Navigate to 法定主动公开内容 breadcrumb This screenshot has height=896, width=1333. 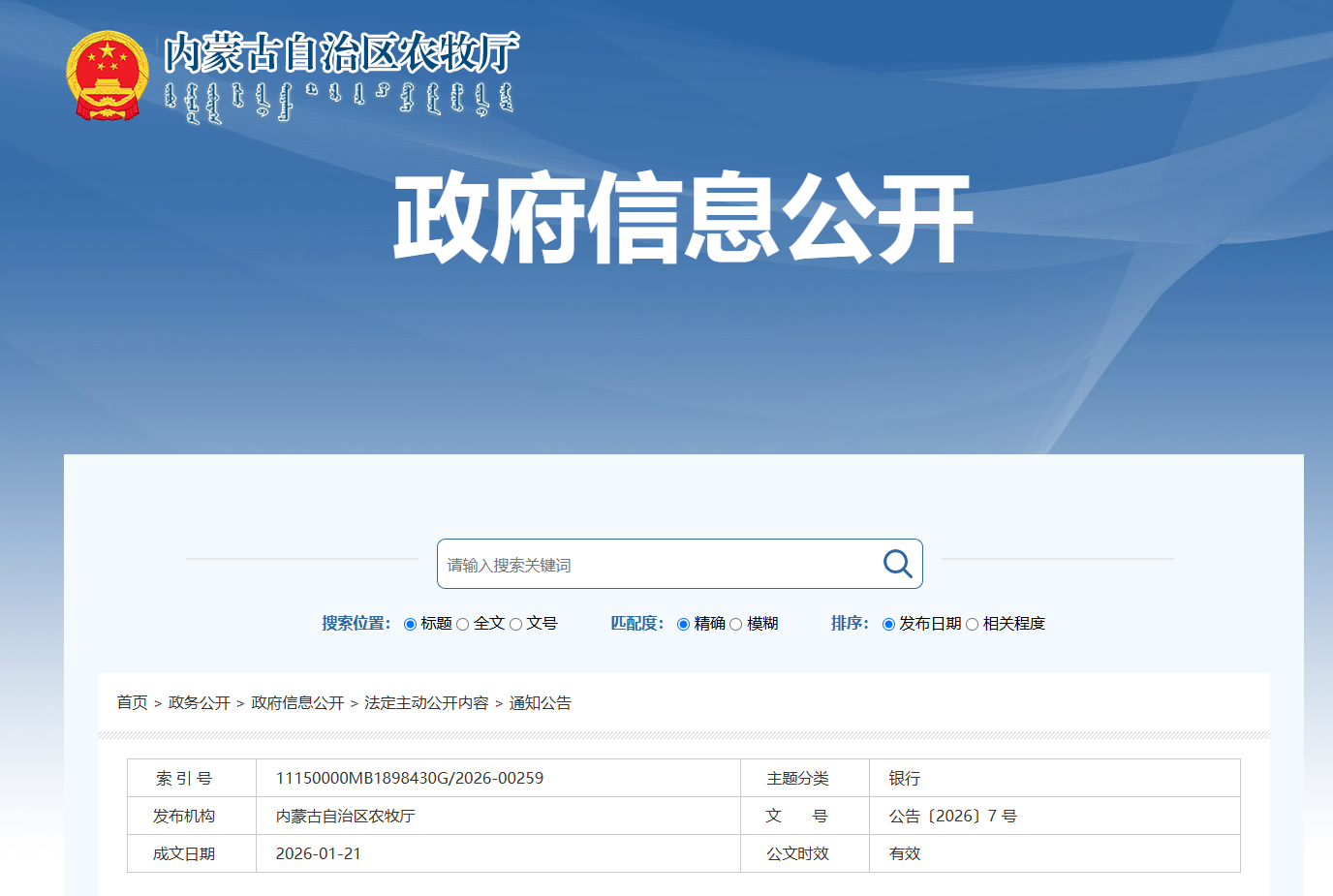pos(426,702)
